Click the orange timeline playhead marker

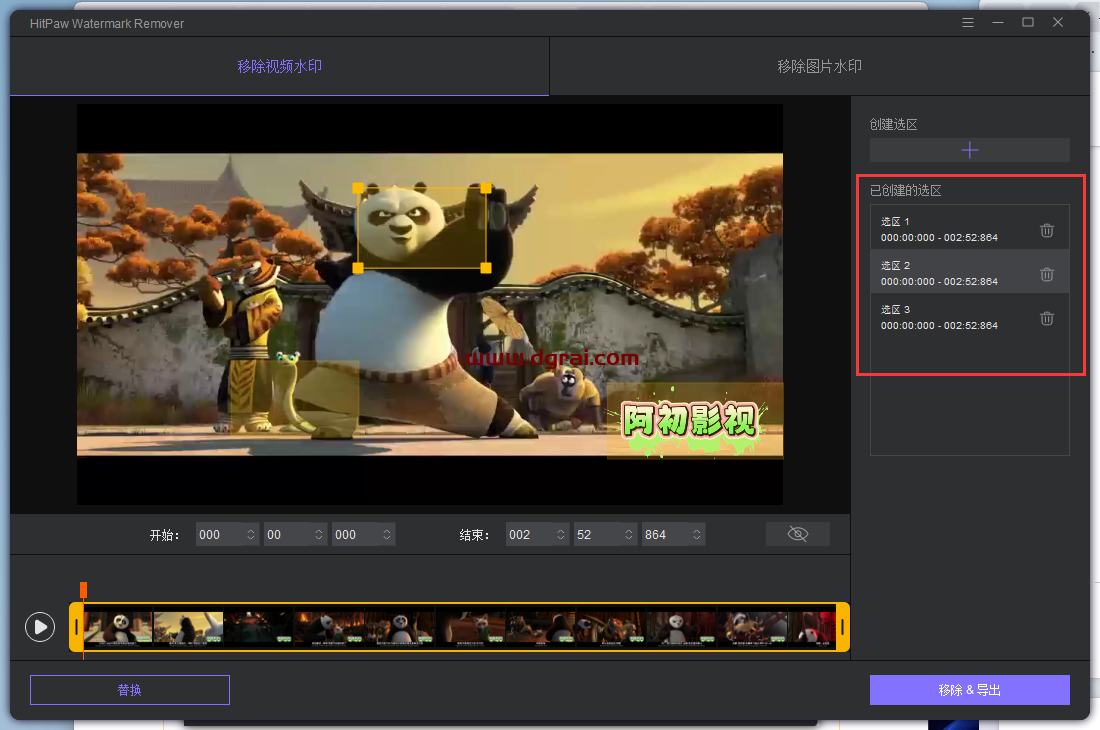coord(83,590)
